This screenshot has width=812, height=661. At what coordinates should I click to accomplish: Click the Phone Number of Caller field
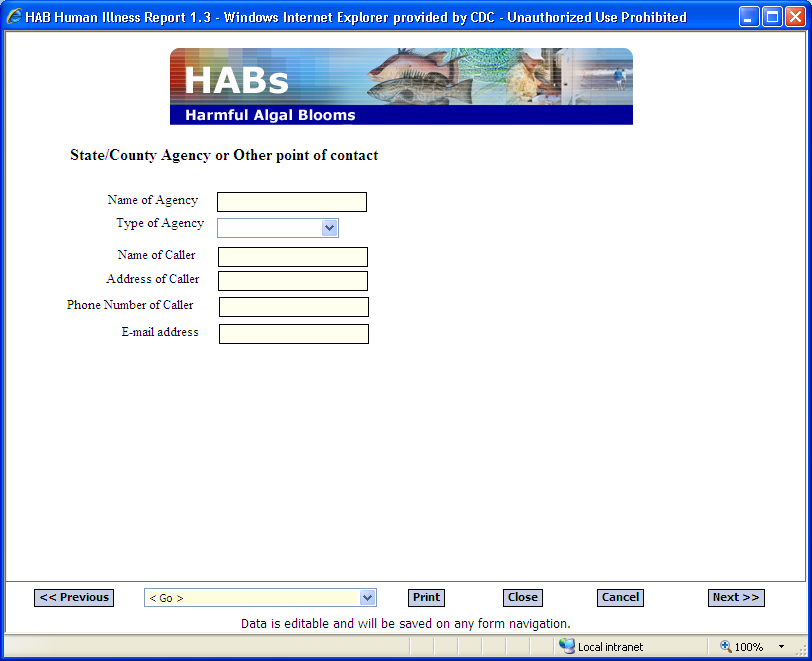[x=294, y=307]
